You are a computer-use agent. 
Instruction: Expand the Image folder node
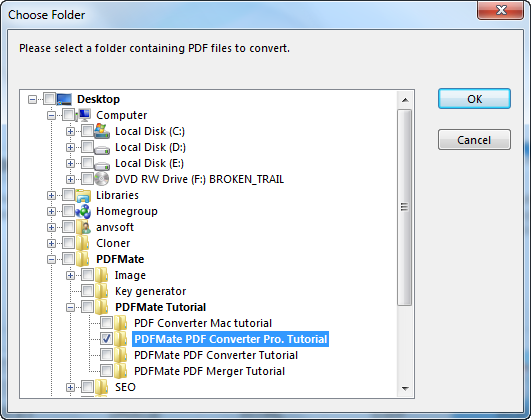pyautogui.click(x=70, y=275)
